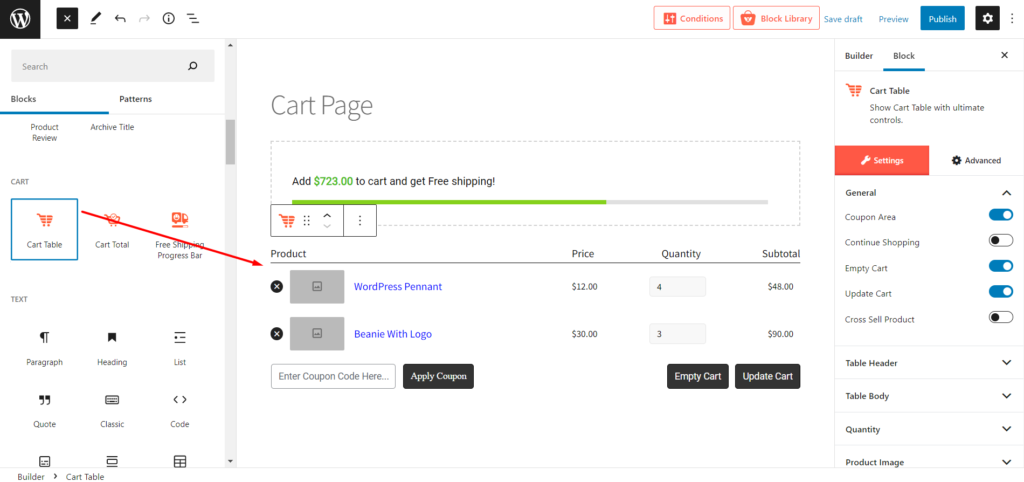Insert the List block
Image resolution: width=1024 pixels, height=482 pixels.
(180, 348)
